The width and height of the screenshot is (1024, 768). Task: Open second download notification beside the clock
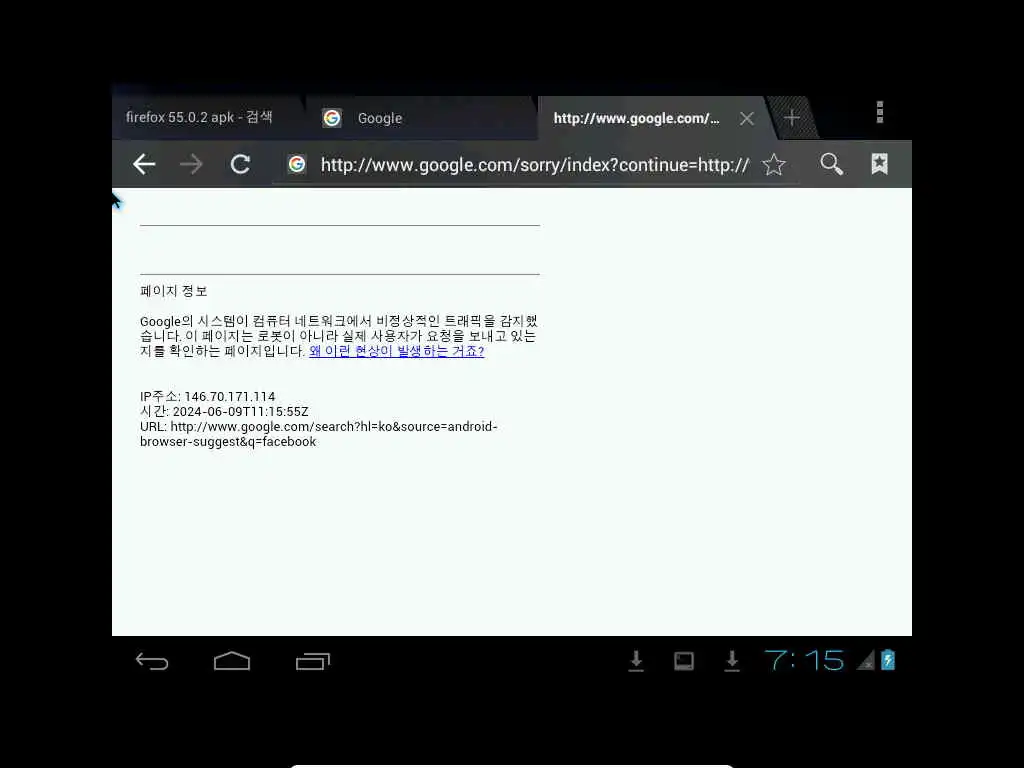[x=732, y=661]
